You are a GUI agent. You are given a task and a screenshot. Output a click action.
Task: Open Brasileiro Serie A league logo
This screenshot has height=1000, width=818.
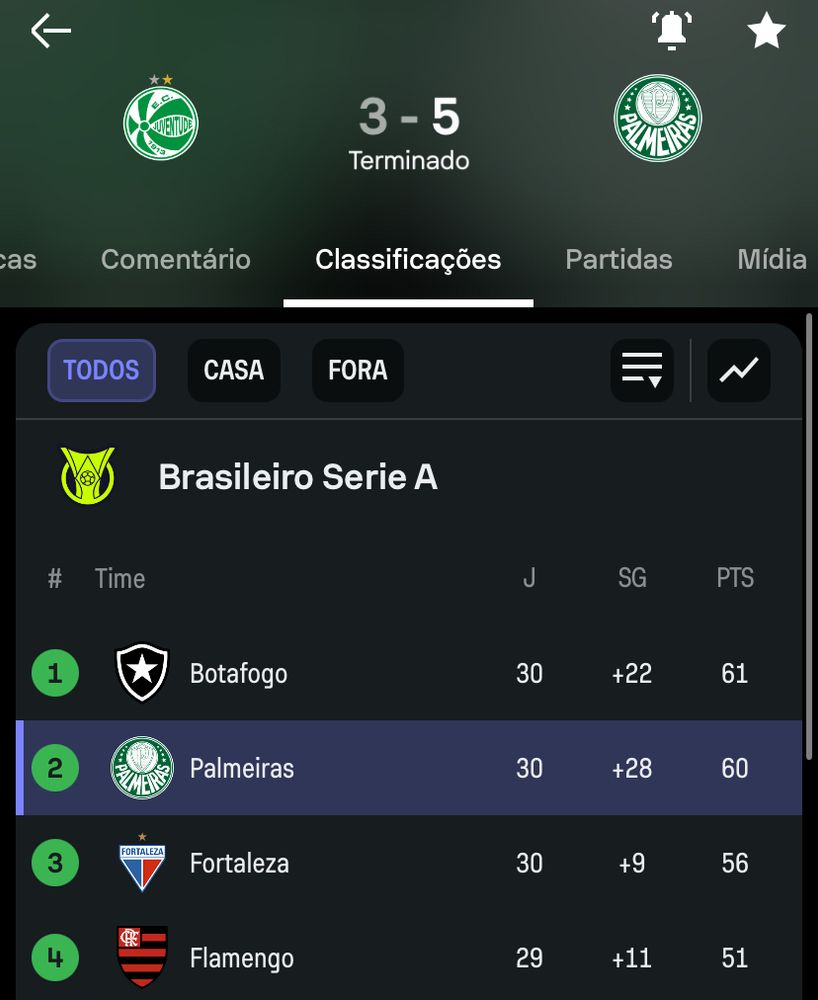pyautogui.click(x=88, y=476)
